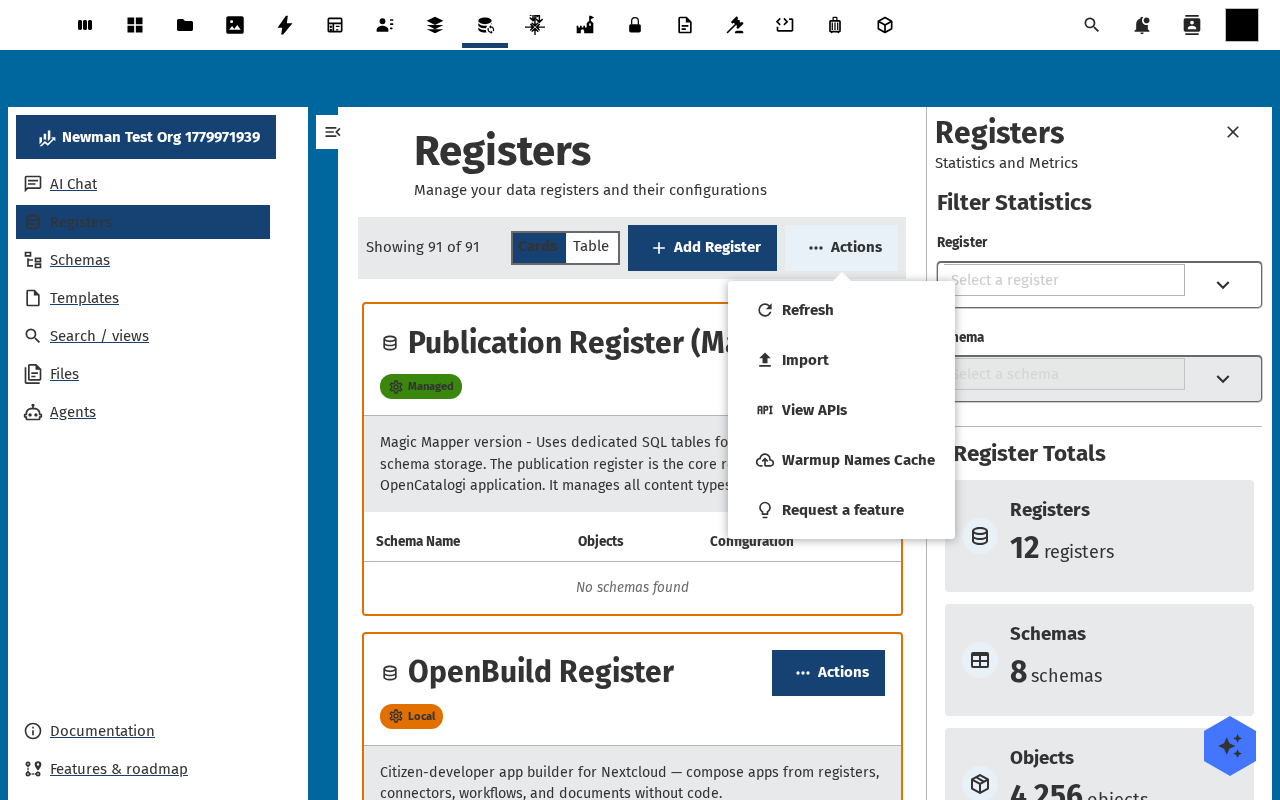The height and width of the screenshot is (800, 1280).
Task: Open the code brackets app icon
Action: [x=785, y=25]
